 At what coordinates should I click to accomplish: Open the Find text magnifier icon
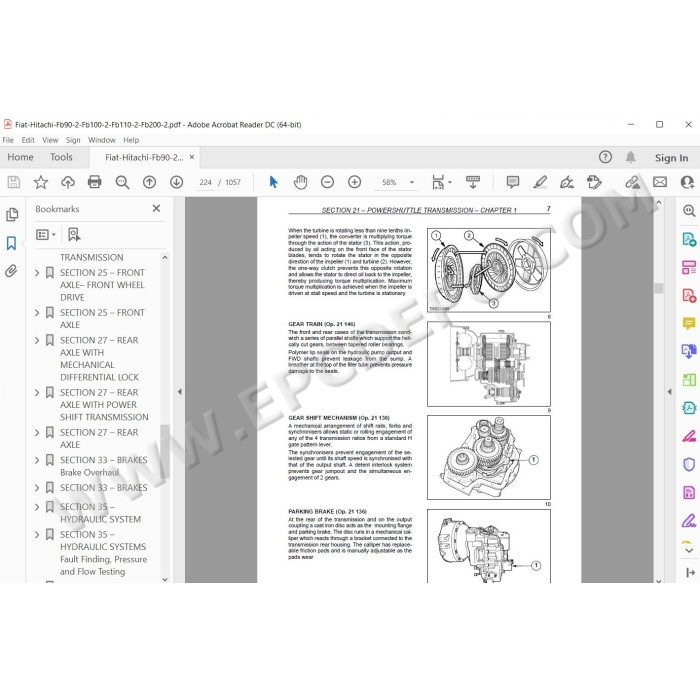coord(122,182)
